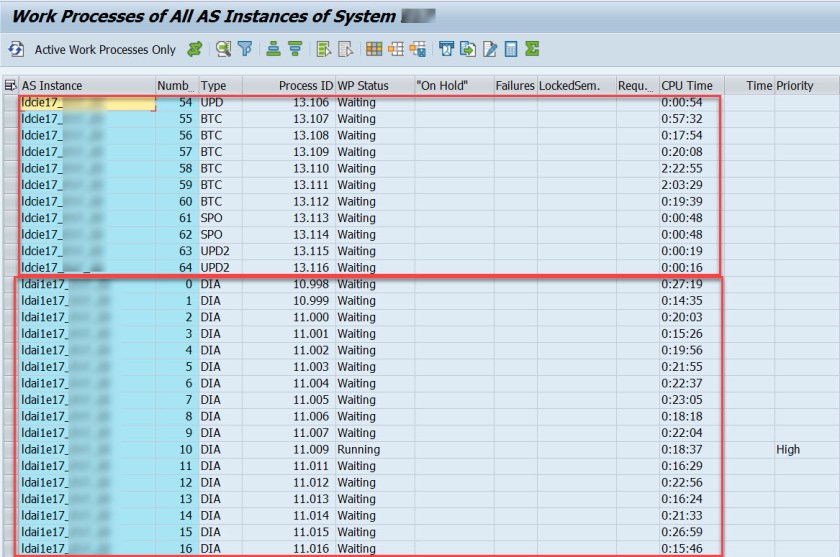Select row selector for DIA process 0
Screen dimensions: 840x557
[x=10, y=285]
